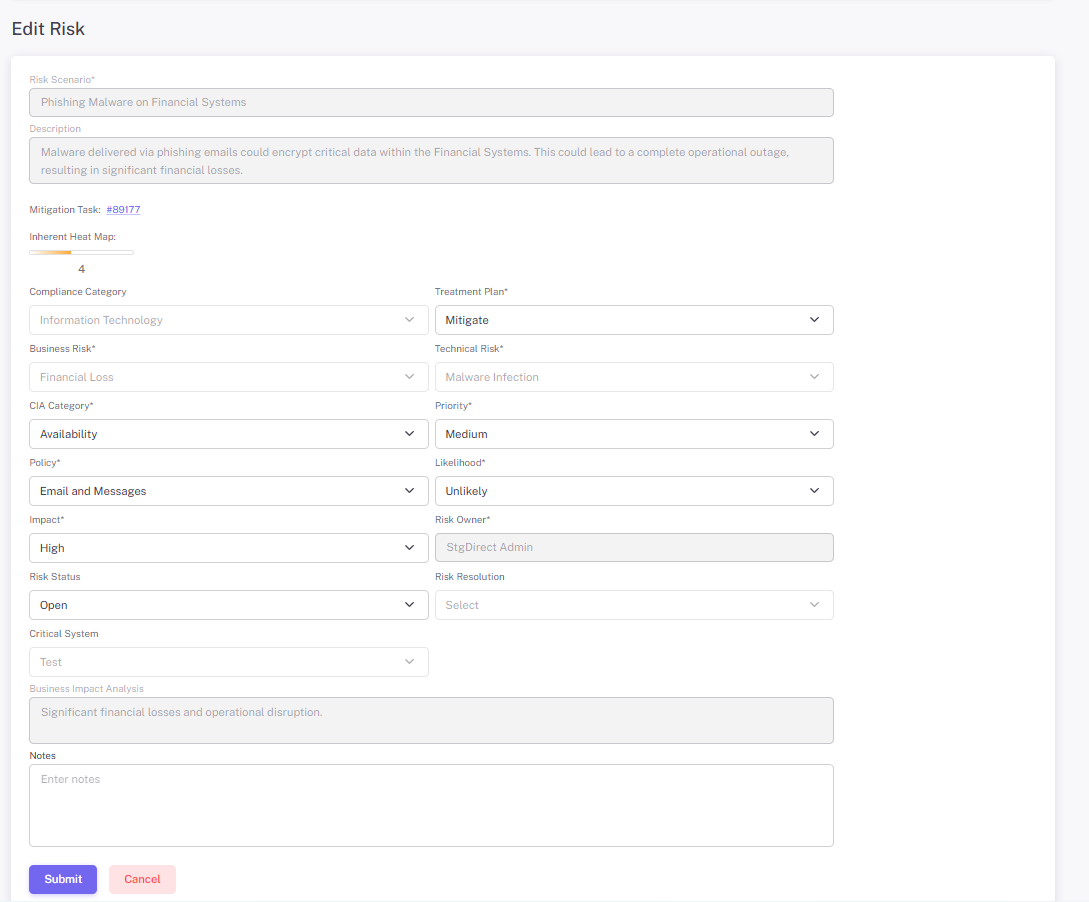
Task: Open the Likelihood dropdown set to Unlikely
Action: click(x=633, y=491)
